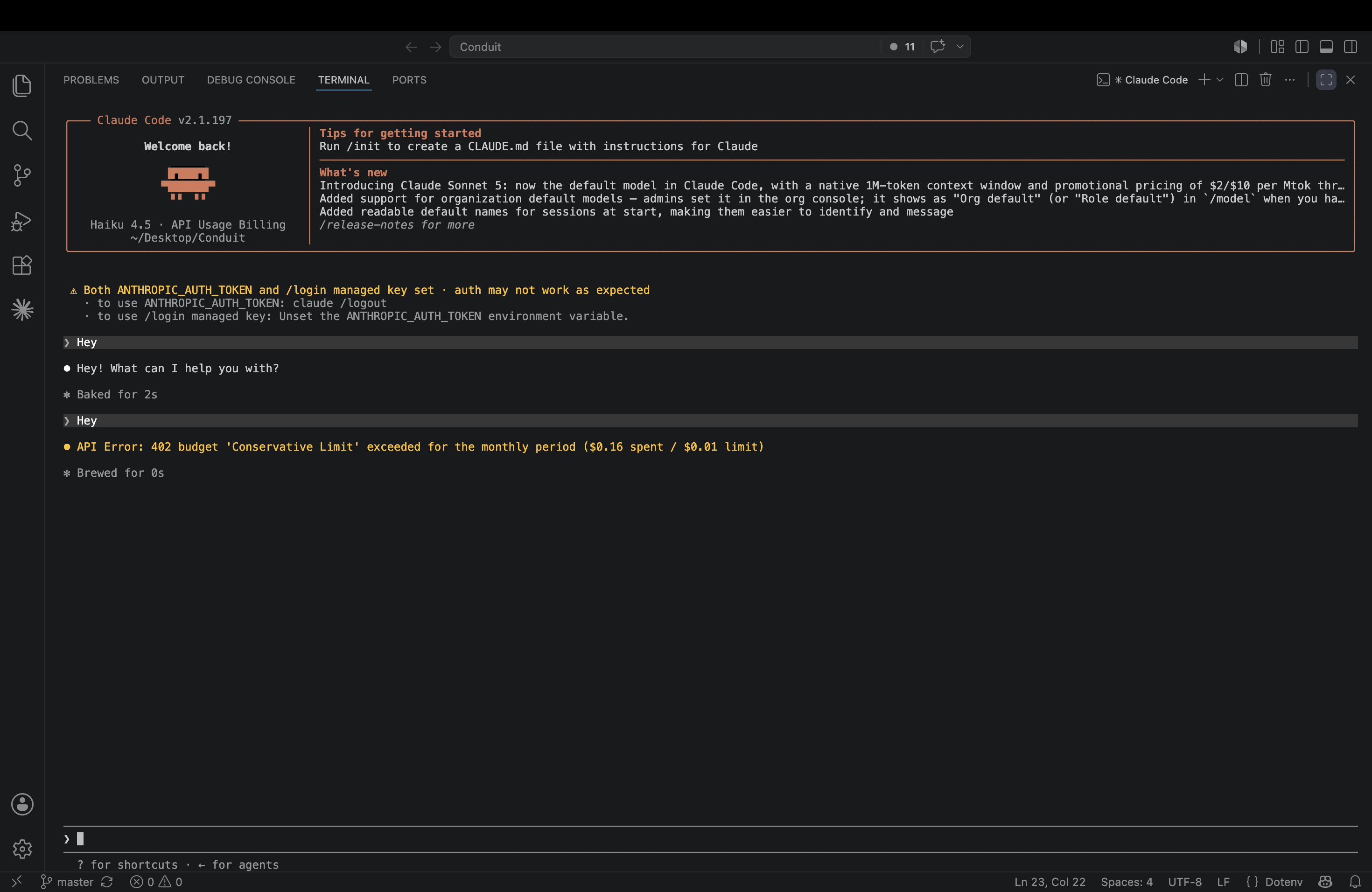Check out a branch via master
Image resolution: width=1372 pixels, height=892 pixels.
(x=68, y=882)
